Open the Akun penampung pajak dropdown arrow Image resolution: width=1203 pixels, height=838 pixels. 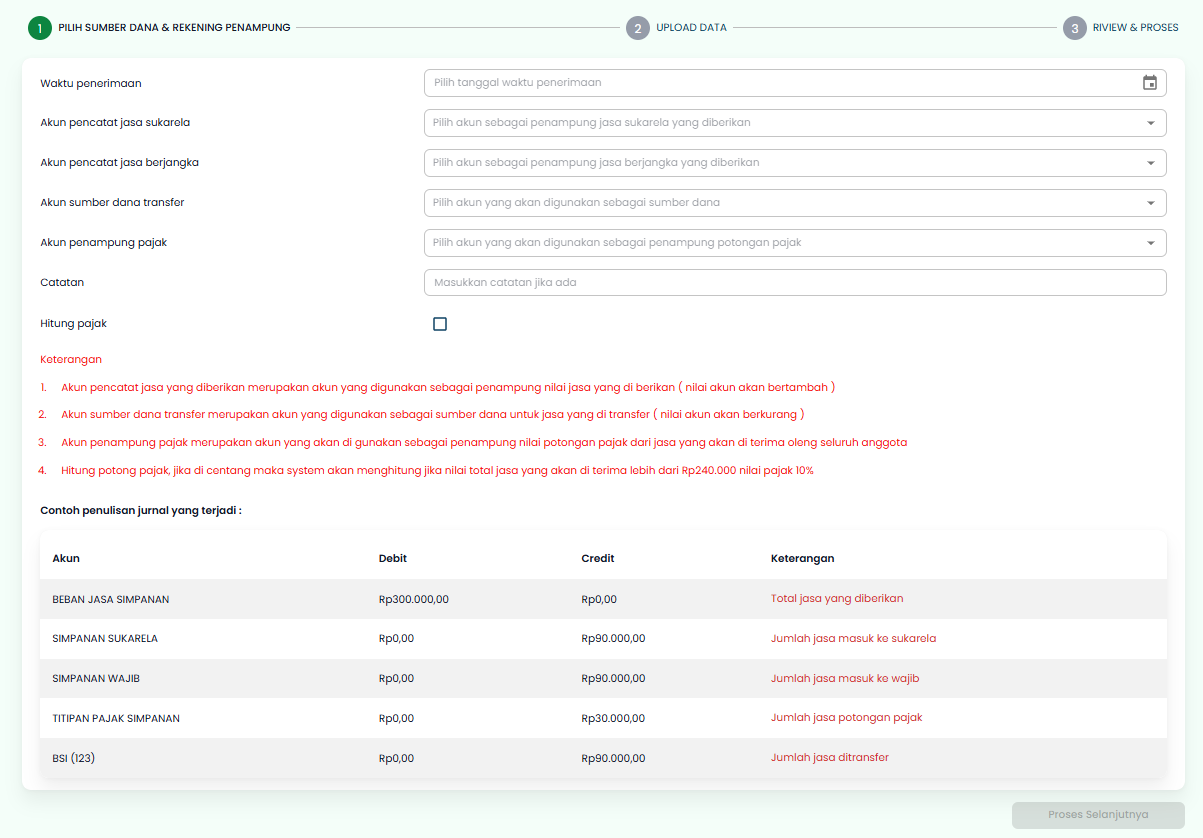coord(1149,243)
